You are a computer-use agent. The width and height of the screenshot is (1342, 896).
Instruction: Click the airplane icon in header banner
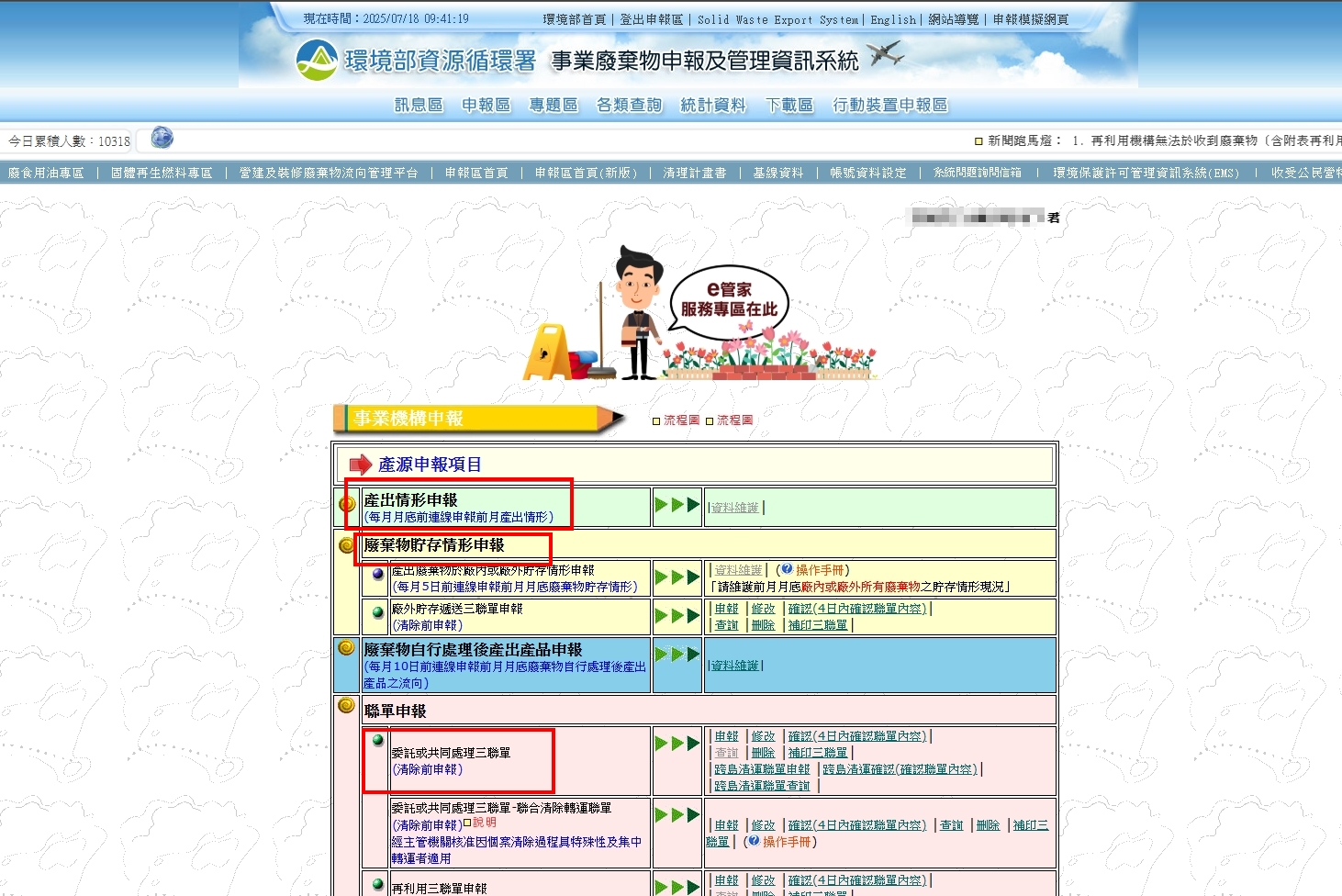pyautogui.click(x=885, y=55)
